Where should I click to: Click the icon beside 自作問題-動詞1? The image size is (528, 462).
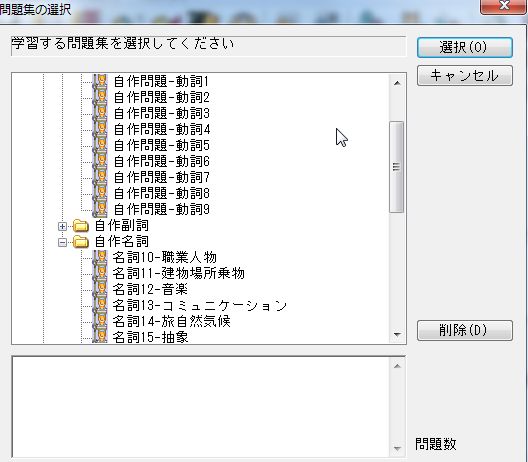point(100,81)
